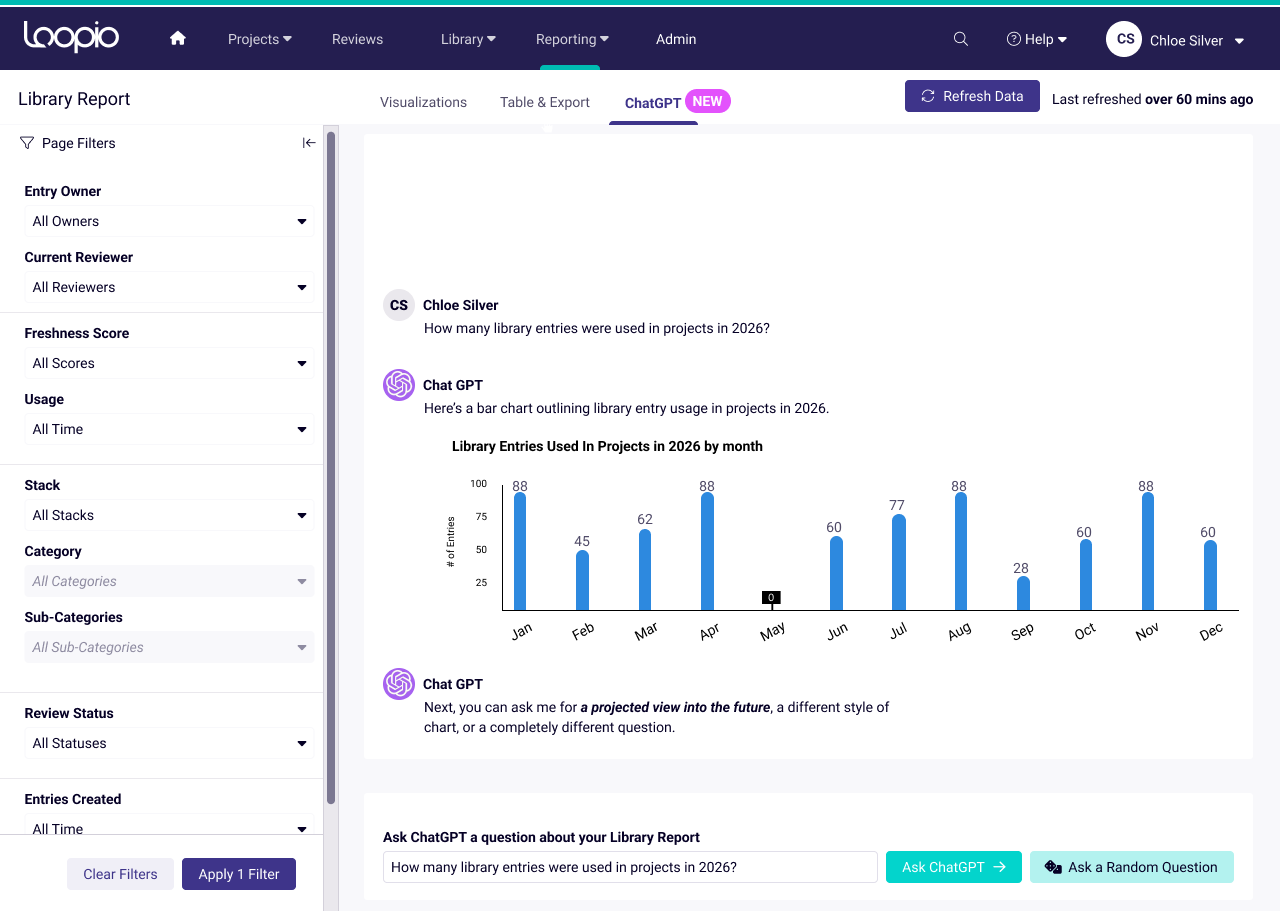This screenshot has width=1280, height=911.
Task: Collapse the Page Filters panel arrow icon
Action: 309,143
